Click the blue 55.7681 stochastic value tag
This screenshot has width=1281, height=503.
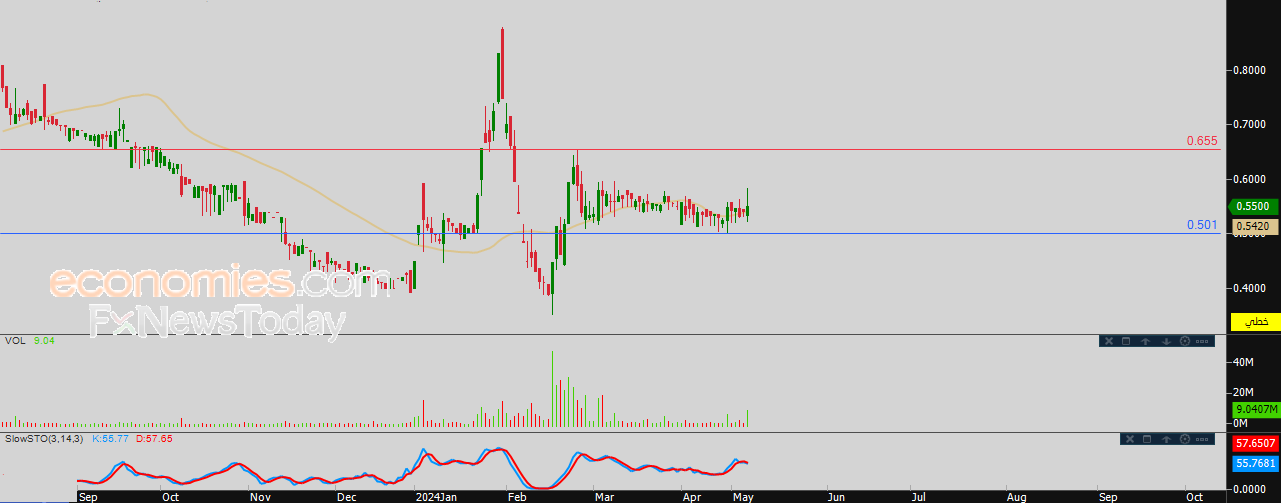point(1255,463)
